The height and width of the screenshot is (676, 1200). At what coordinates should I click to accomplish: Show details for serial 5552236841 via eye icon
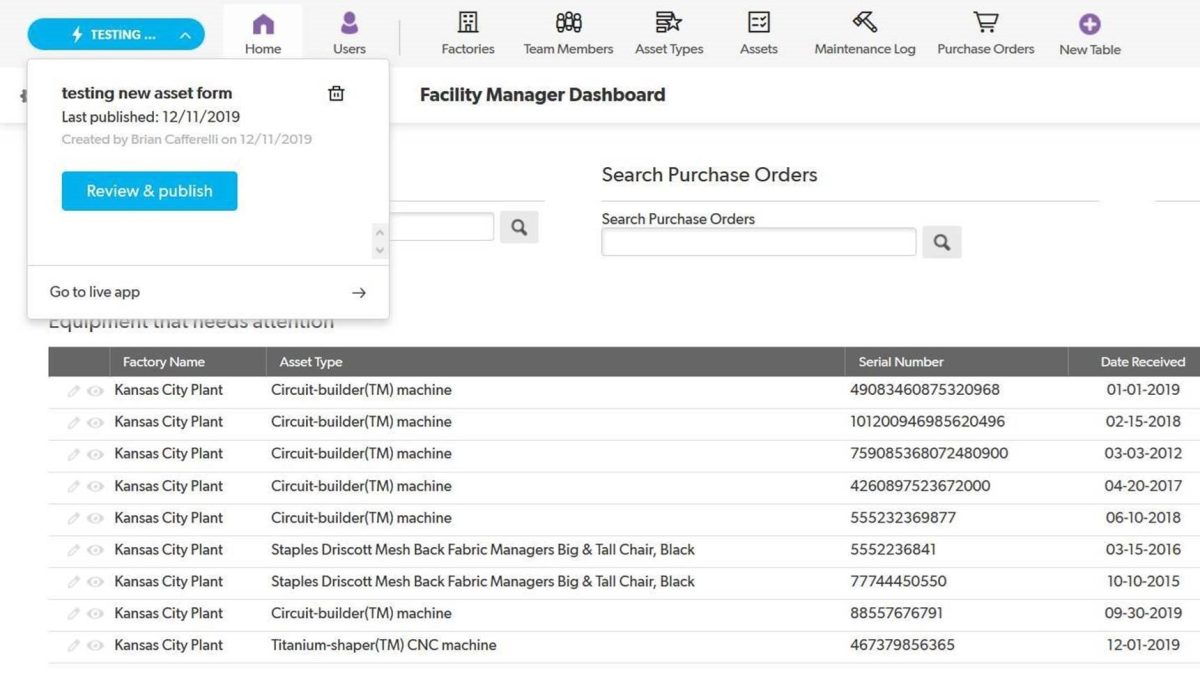point(95,549)
